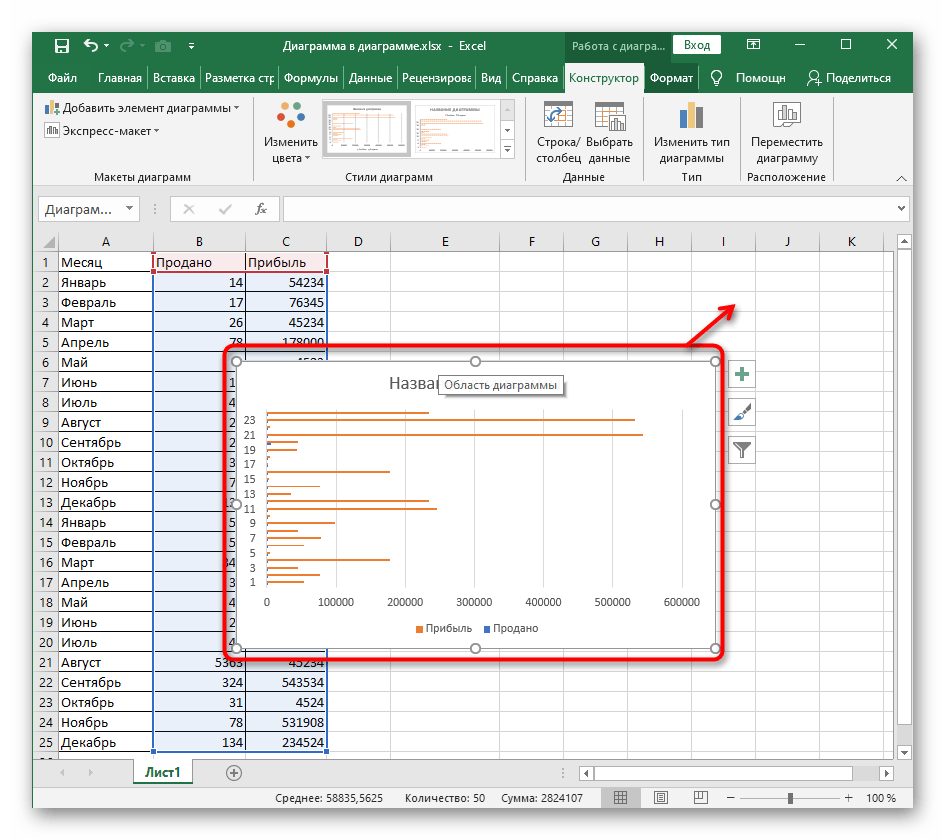
Task: Open the undo history dropdown arrow
Action: click(x=107, y=45)
